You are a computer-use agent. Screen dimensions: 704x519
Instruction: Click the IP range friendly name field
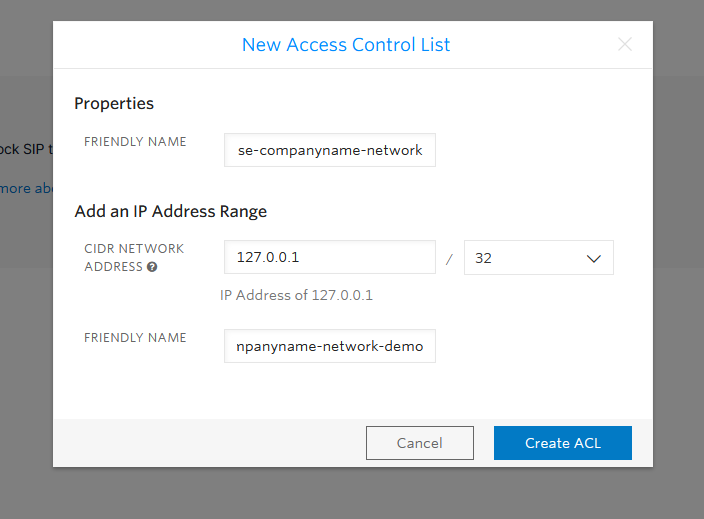coord(330,346)
